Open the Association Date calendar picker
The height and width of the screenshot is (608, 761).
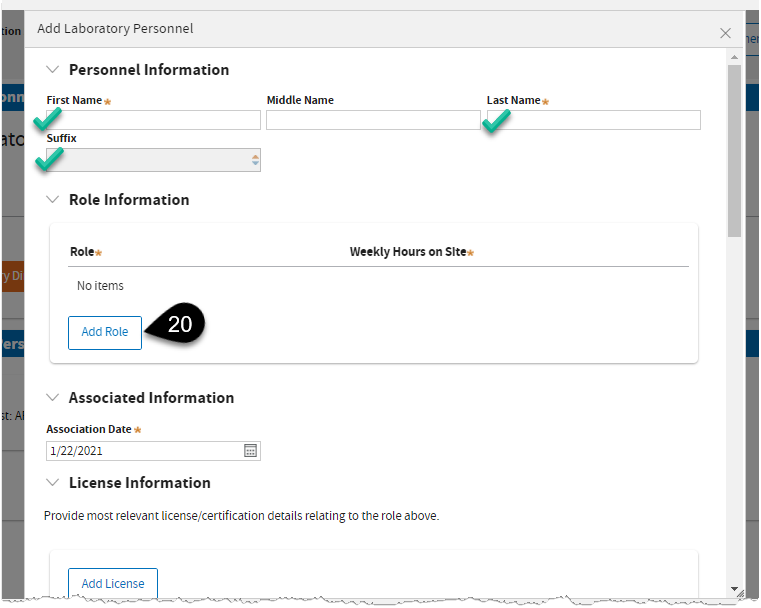251,451
